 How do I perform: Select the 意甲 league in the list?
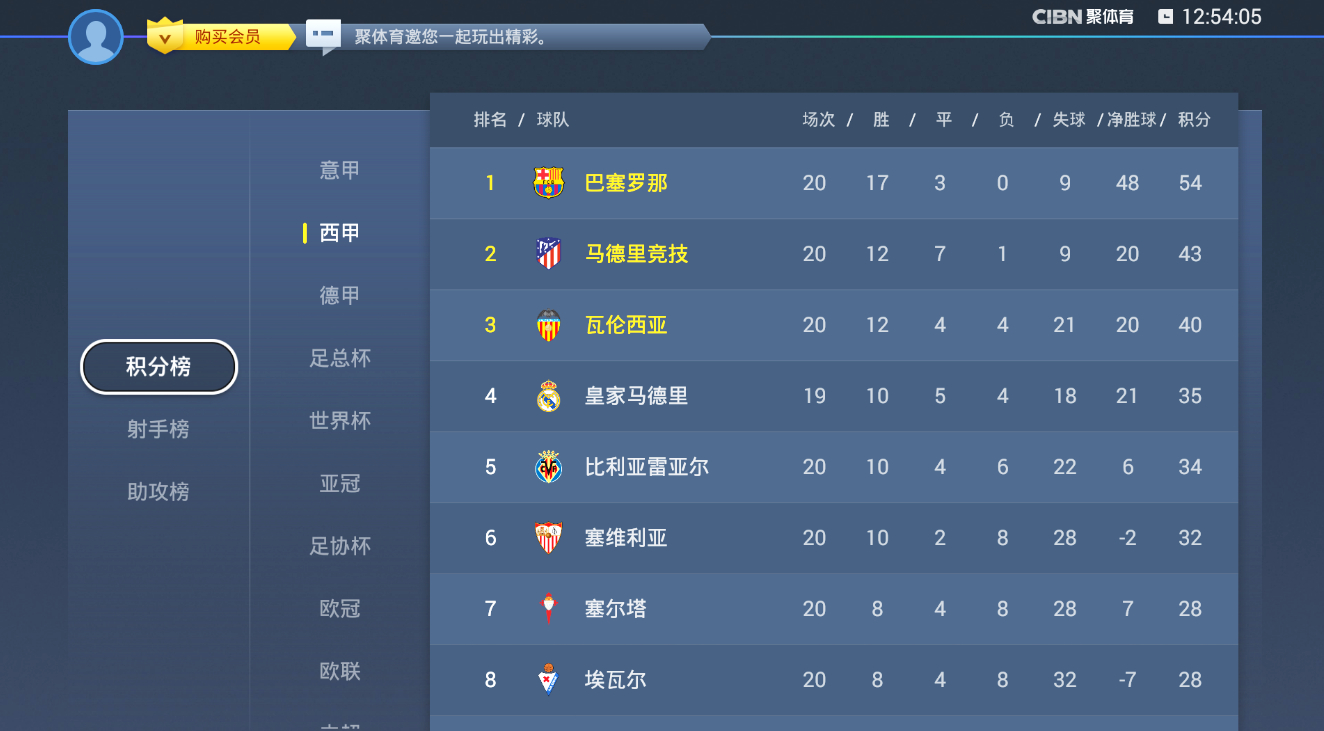pos(340,171)
